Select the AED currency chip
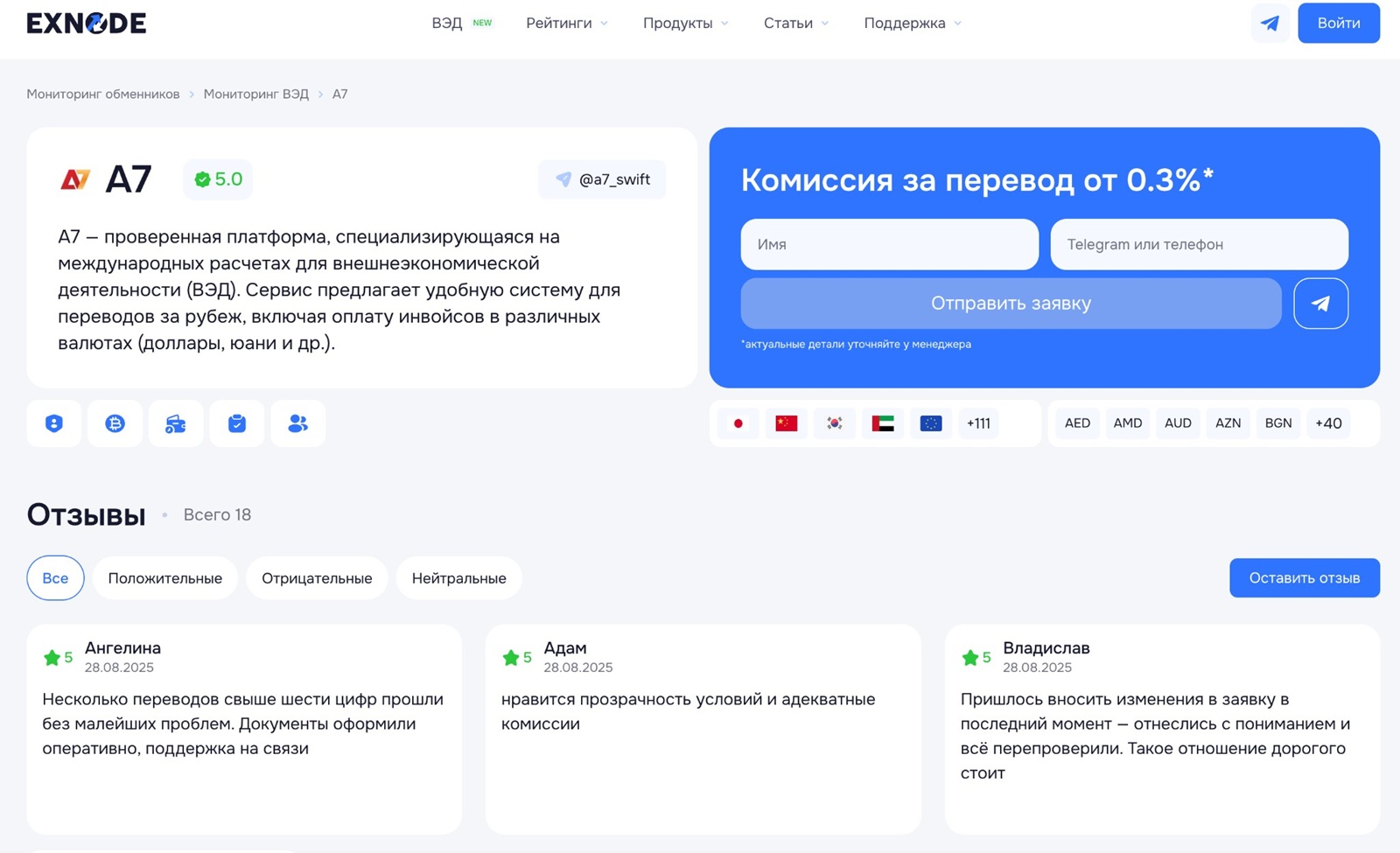 tap(1077, 423)
